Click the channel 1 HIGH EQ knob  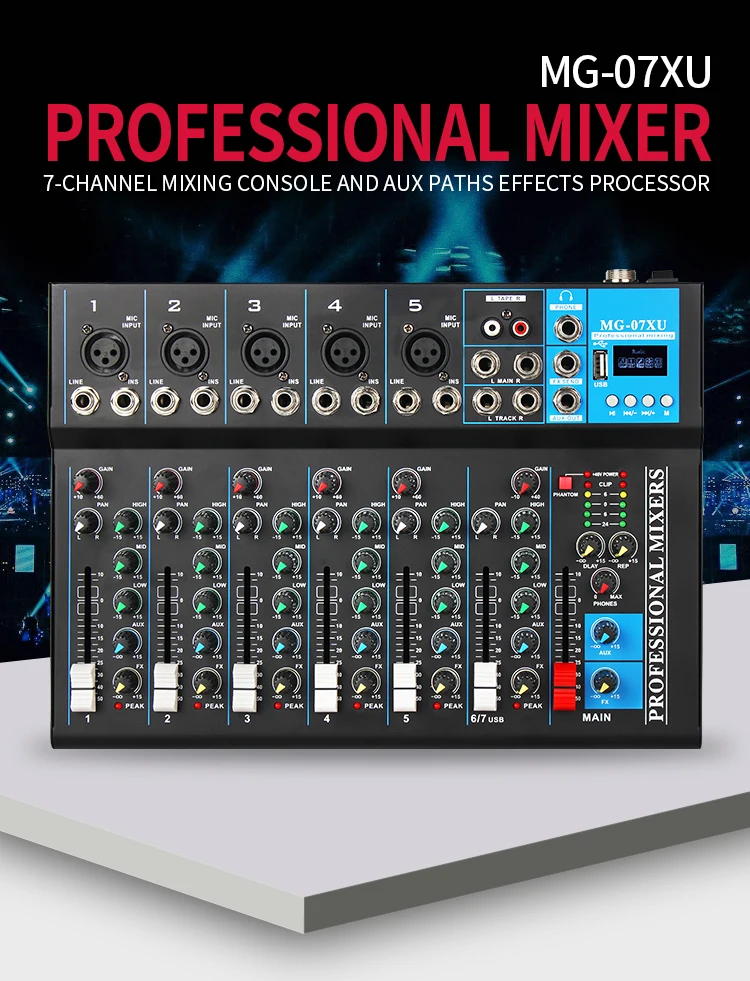(128, 522)
